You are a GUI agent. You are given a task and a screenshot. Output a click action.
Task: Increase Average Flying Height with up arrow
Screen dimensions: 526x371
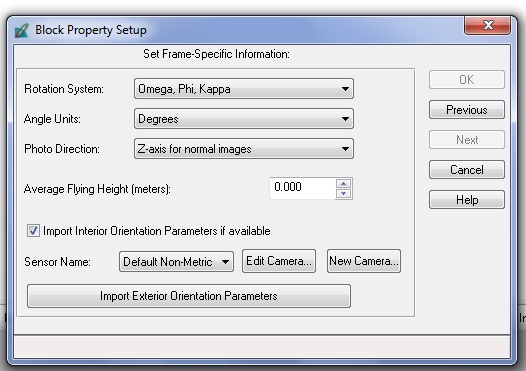click(x=344, y=183)
